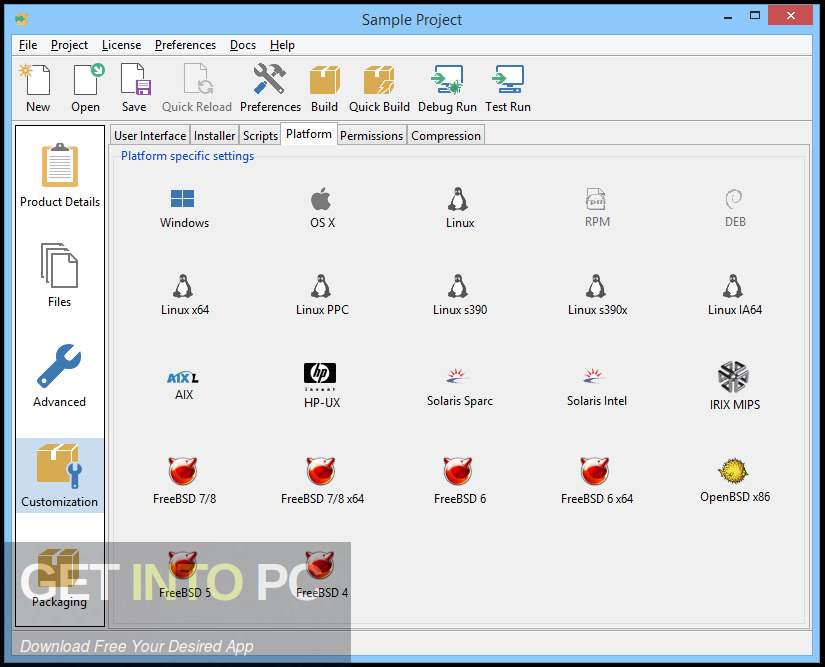The width and height of the screenshot is (825, 667).
Task: Launch Test Run
Action: pos(508,88)
